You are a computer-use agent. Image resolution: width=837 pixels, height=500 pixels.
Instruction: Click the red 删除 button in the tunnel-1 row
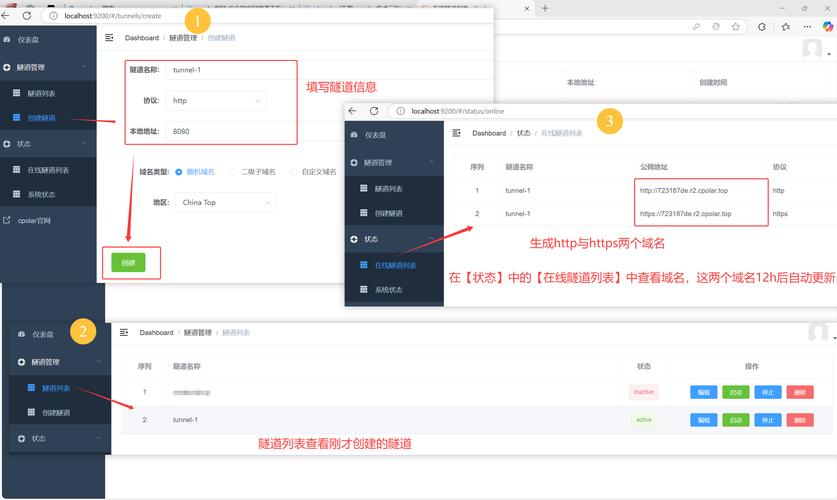tap(800, 420)
